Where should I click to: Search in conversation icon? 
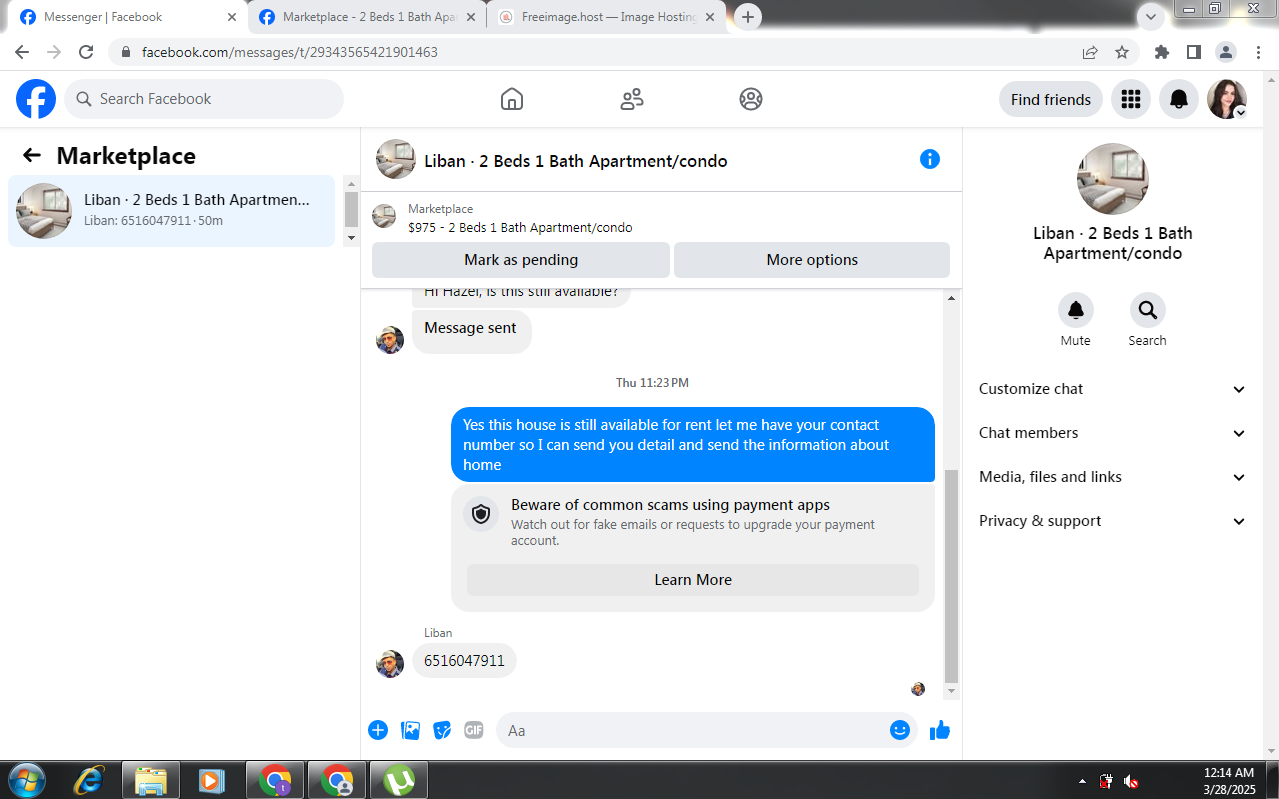tap(1147, 310)
